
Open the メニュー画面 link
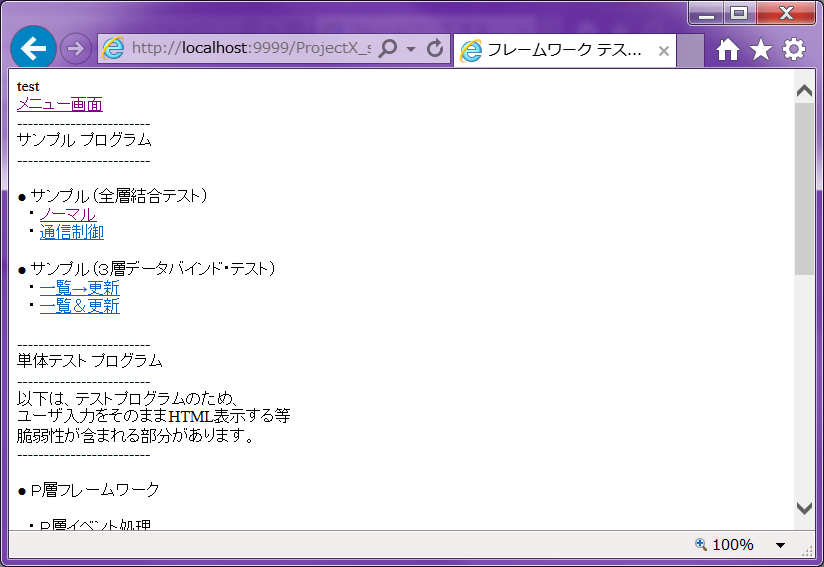tap(59, 105)
